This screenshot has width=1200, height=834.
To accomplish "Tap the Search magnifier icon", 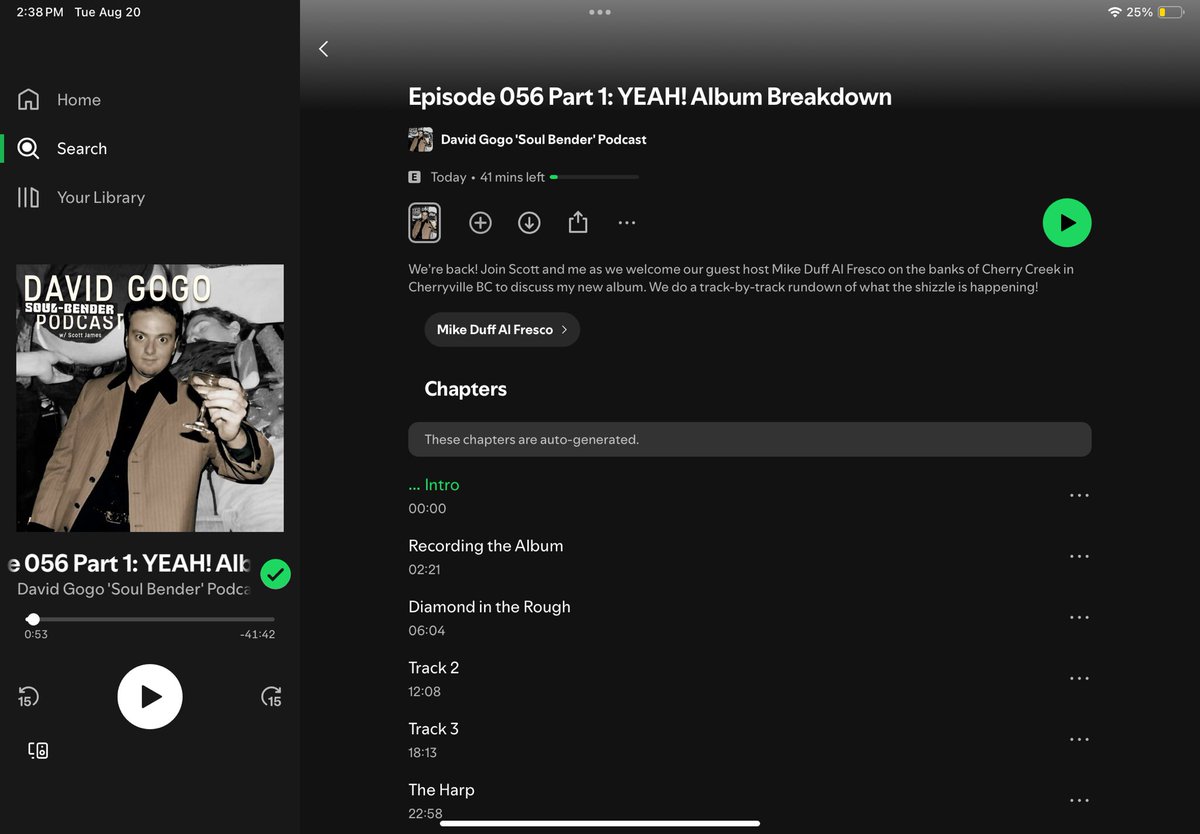I will 29,149.
